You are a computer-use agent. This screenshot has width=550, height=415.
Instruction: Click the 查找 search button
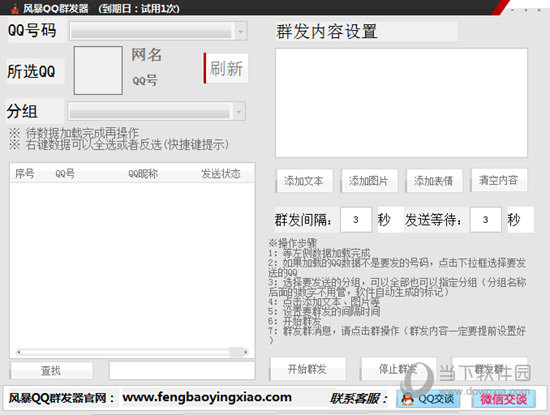pyautogui.click(x=51, y=370)
